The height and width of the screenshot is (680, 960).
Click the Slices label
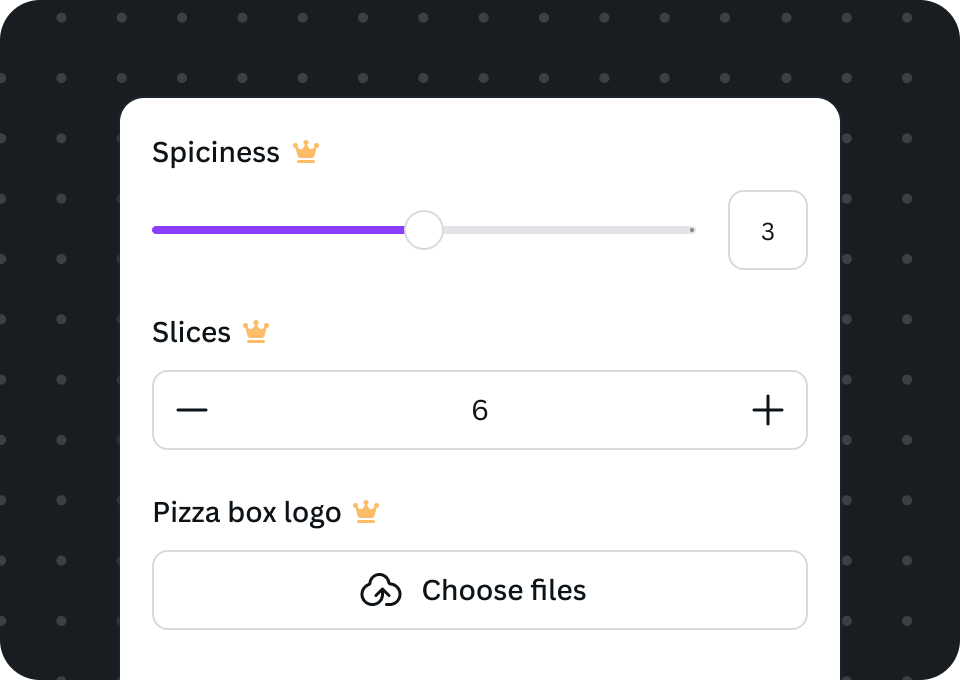[192, 332]
